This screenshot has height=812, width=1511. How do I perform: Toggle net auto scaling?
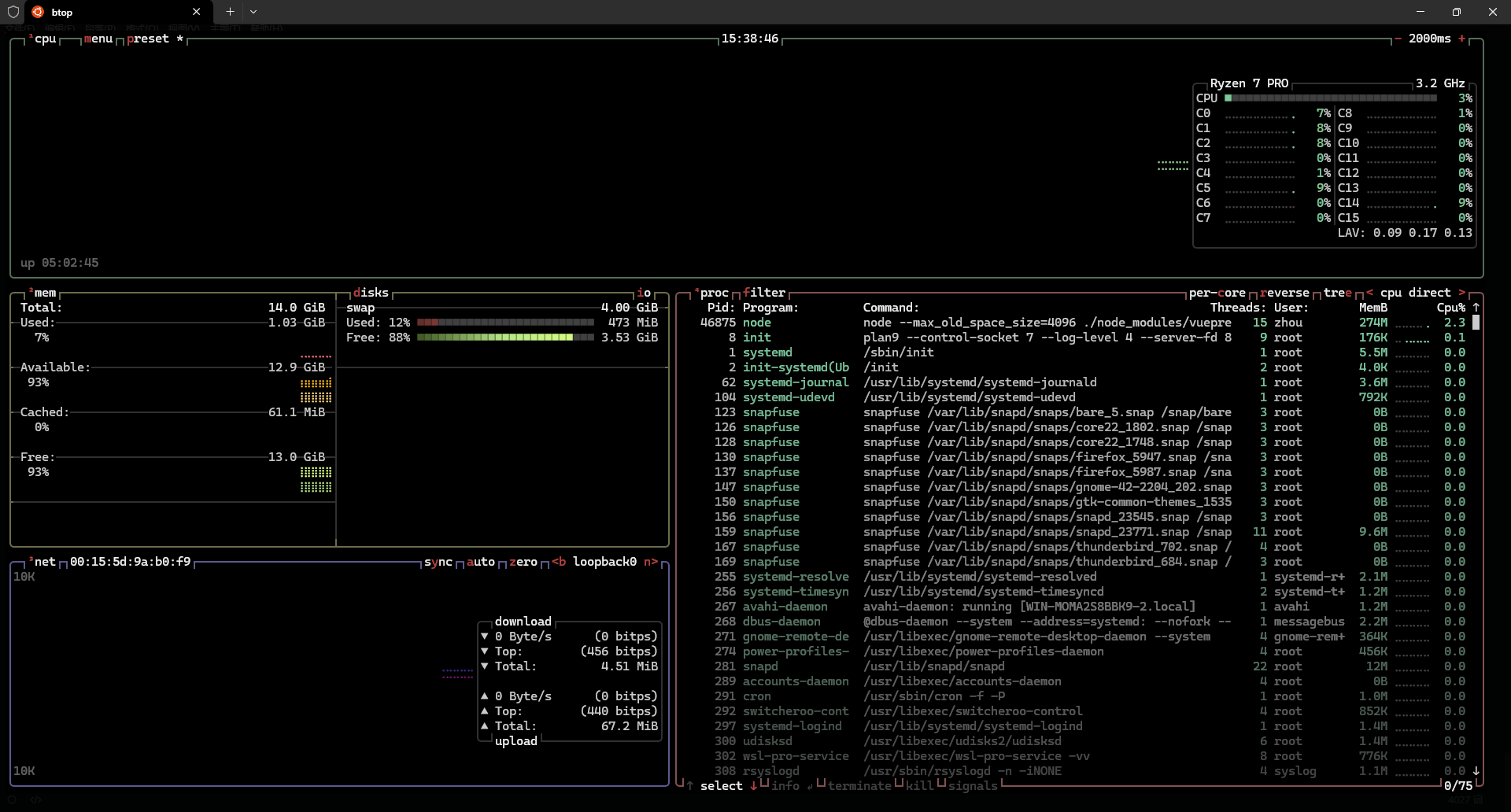[481, 562]
